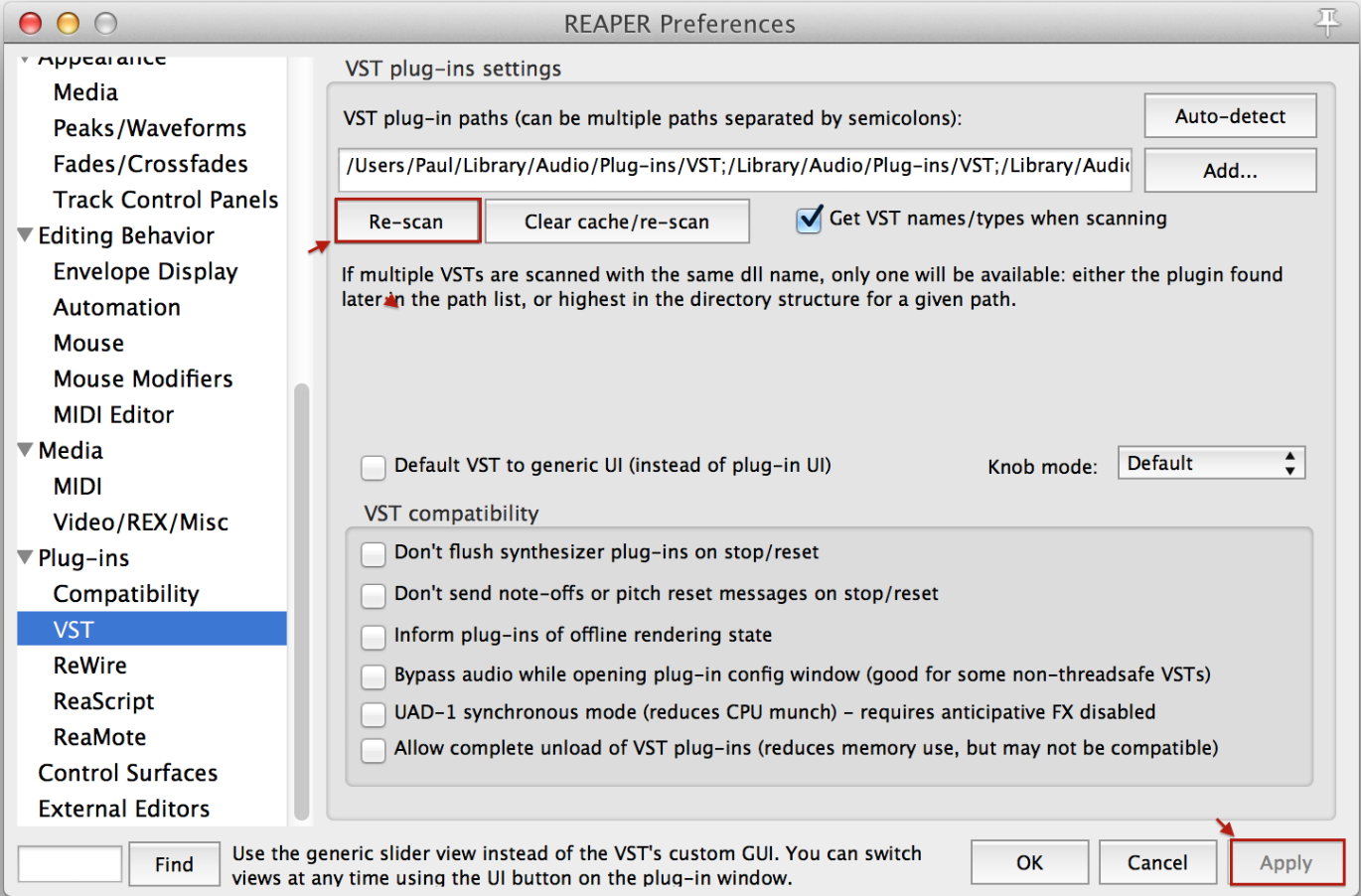This screenshot has height=896, width=1361.
Task: Open ReWire preferences page
Action: point(90,665)
